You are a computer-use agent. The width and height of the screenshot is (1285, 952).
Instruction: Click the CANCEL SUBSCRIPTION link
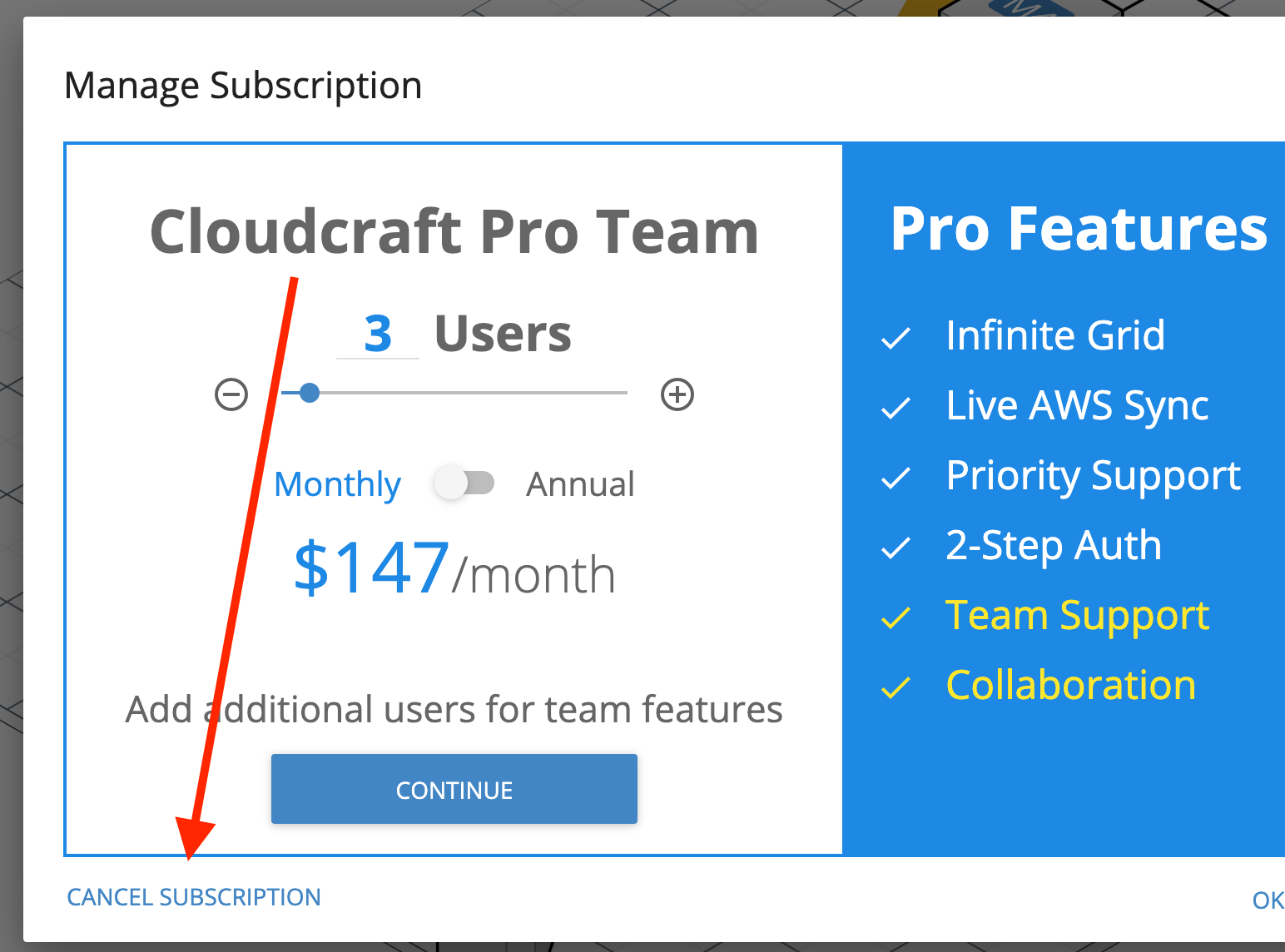click(x=194, y=897)
